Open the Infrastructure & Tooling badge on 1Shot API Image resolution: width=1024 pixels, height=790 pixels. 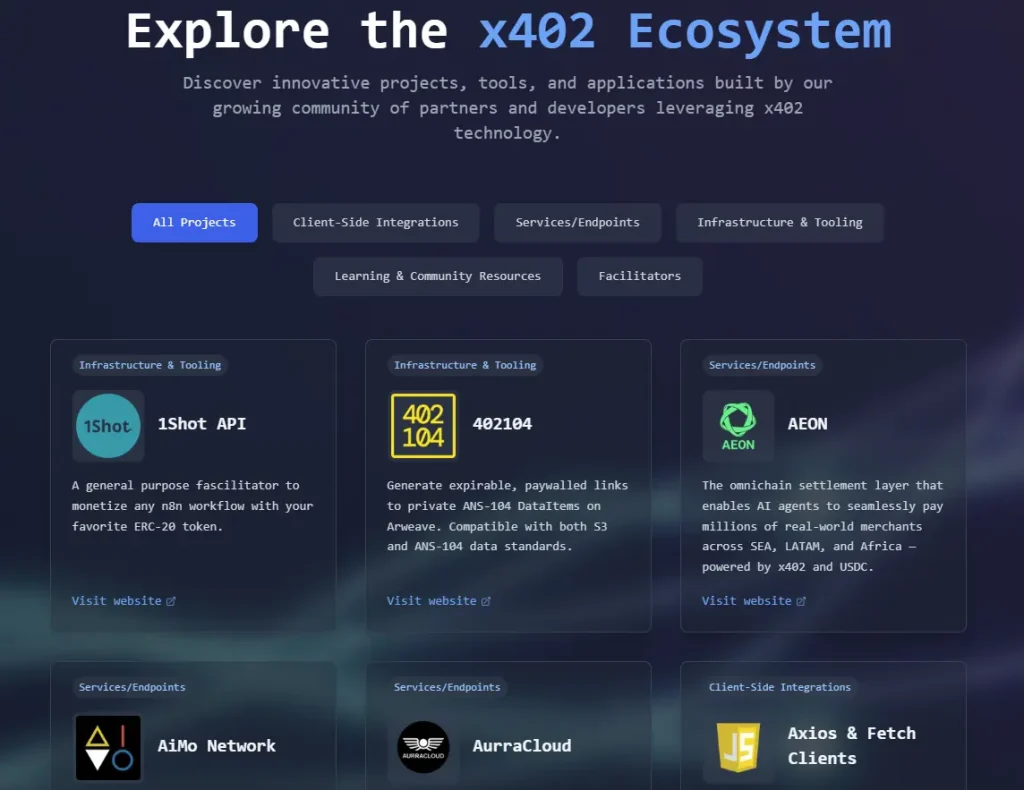tap(149, 365)
